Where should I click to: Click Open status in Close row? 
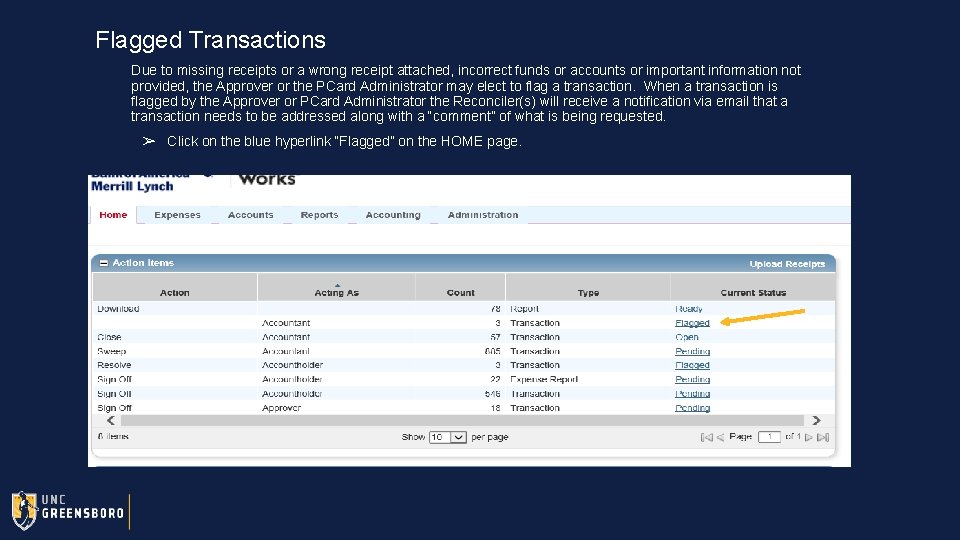(686, 337)
